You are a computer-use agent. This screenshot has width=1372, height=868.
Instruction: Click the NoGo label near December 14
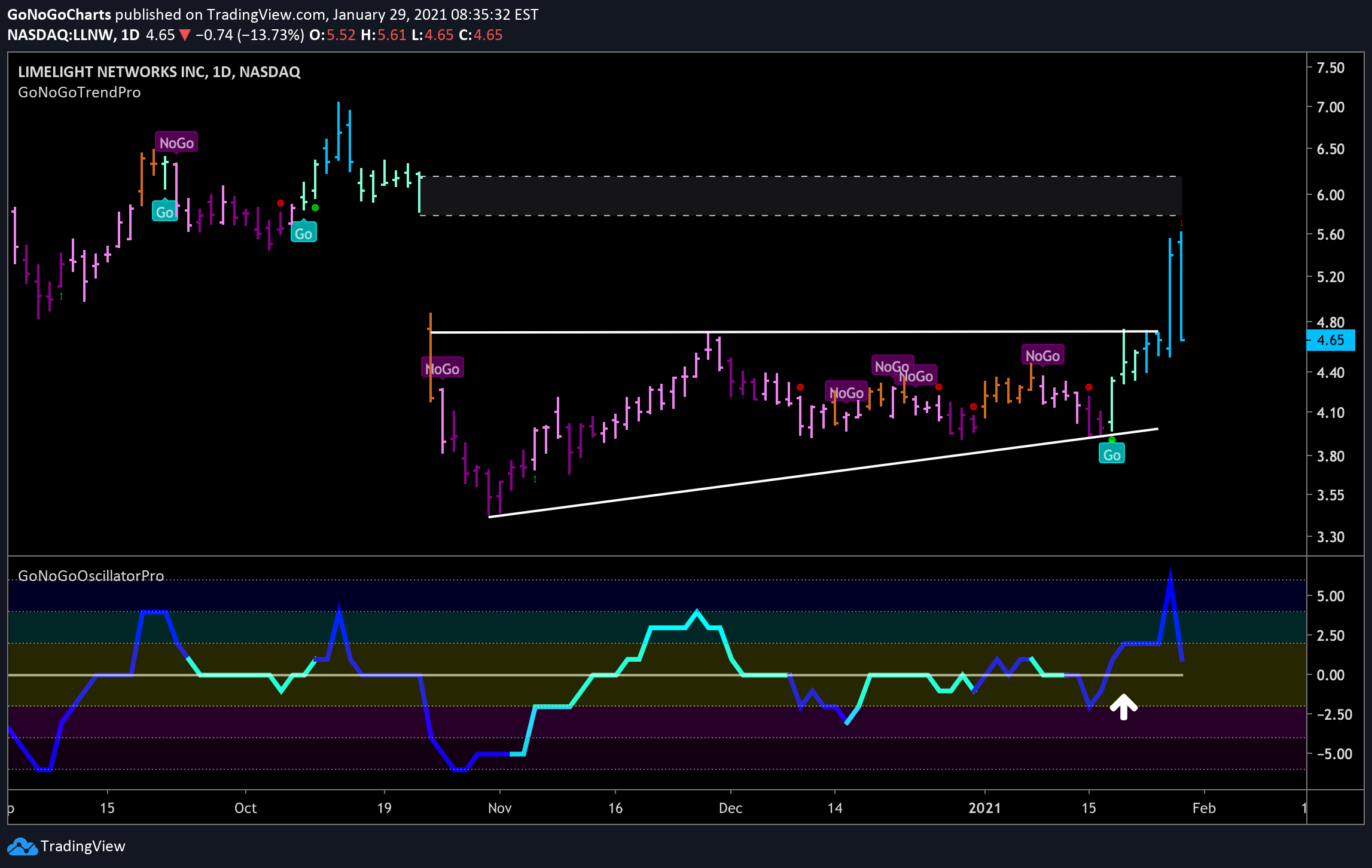[846, 392]
